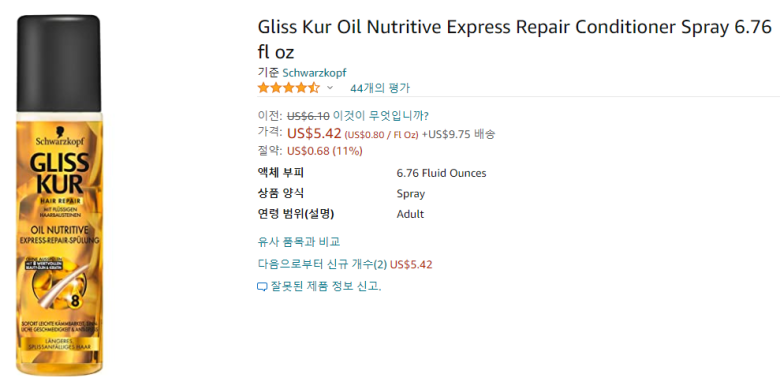The image size is (780, 378).
Task: Click the product title Gliss Kur Oil Nutritive
Action: 514,39
